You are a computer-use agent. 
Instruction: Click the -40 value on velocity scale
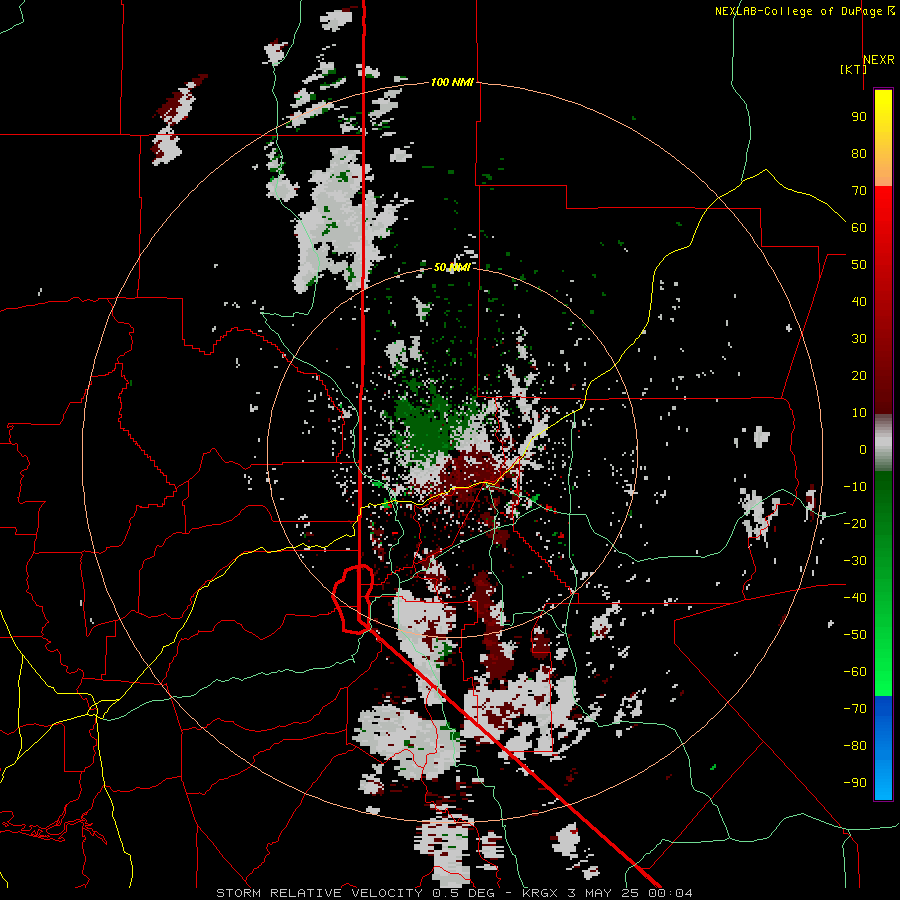[x=855, y=598]
